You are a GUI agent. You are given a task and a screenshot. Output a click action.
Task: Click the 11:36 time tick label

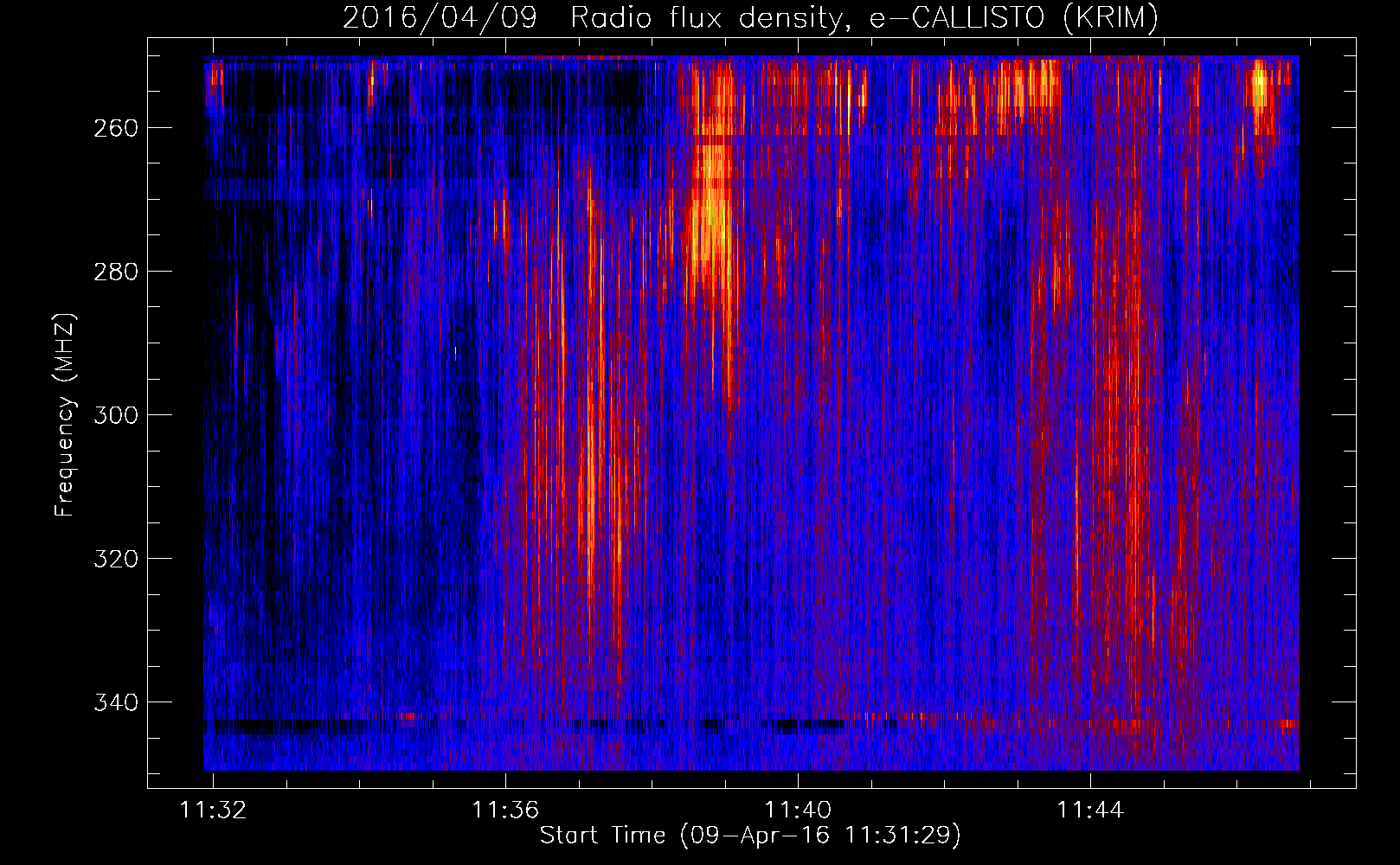pyautogui.click(x=505, y=810)
